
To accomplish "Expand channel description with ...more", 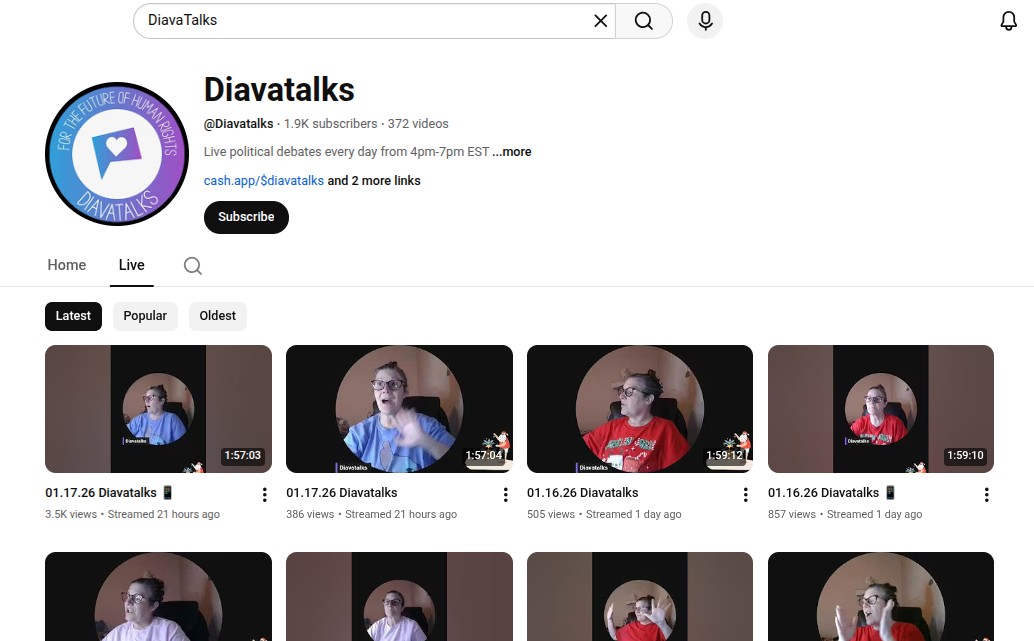I will pos(512,152).
